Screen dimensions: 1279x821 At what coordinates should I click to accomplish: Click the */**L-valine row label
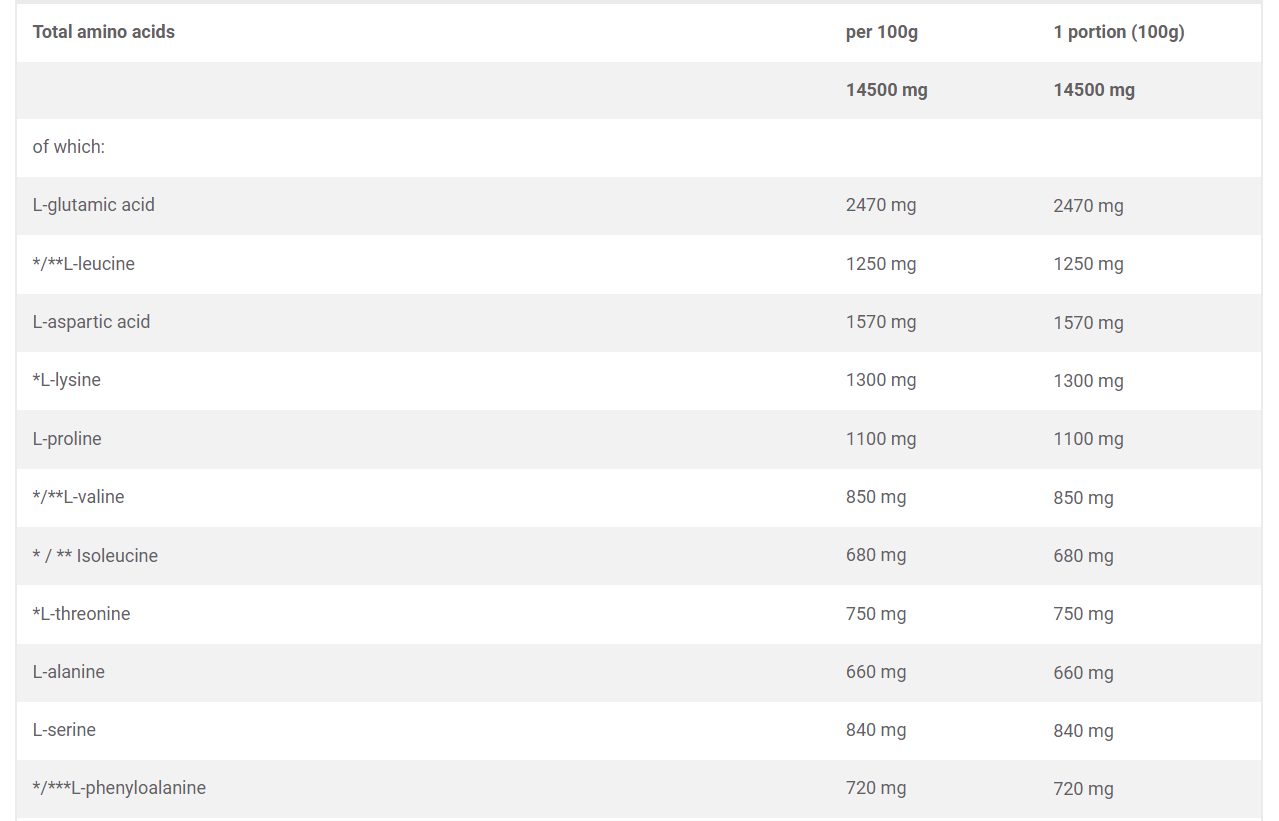pyautogui.click(x=78, y=497)
